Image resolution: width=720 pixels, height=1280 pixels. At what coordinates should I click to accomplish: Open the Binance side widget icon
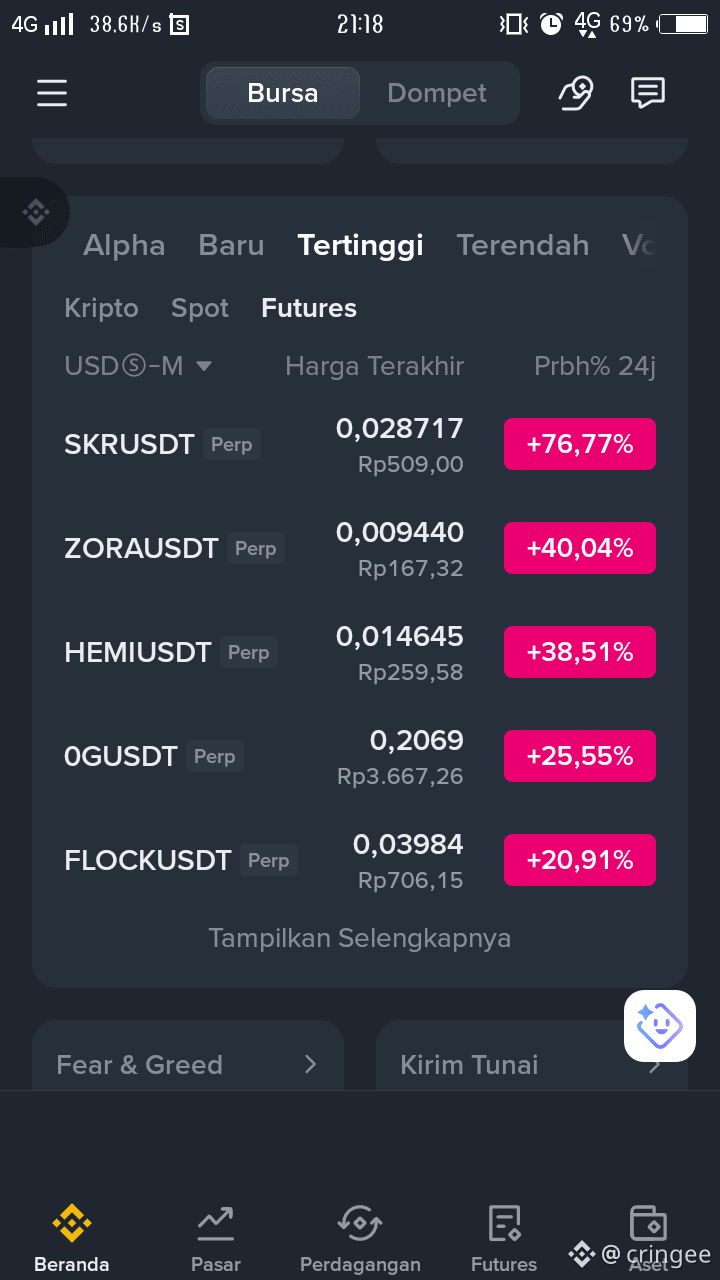[x=36, y=212]
